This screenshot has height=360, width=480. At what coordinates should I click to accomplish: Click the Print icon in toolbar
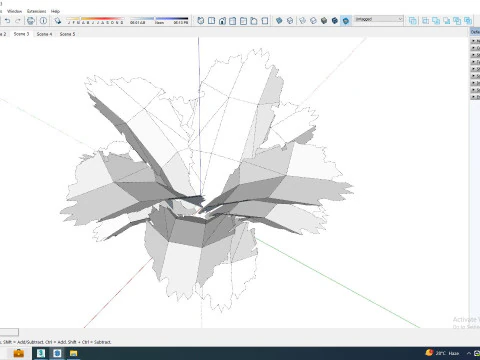coord(31,21)
